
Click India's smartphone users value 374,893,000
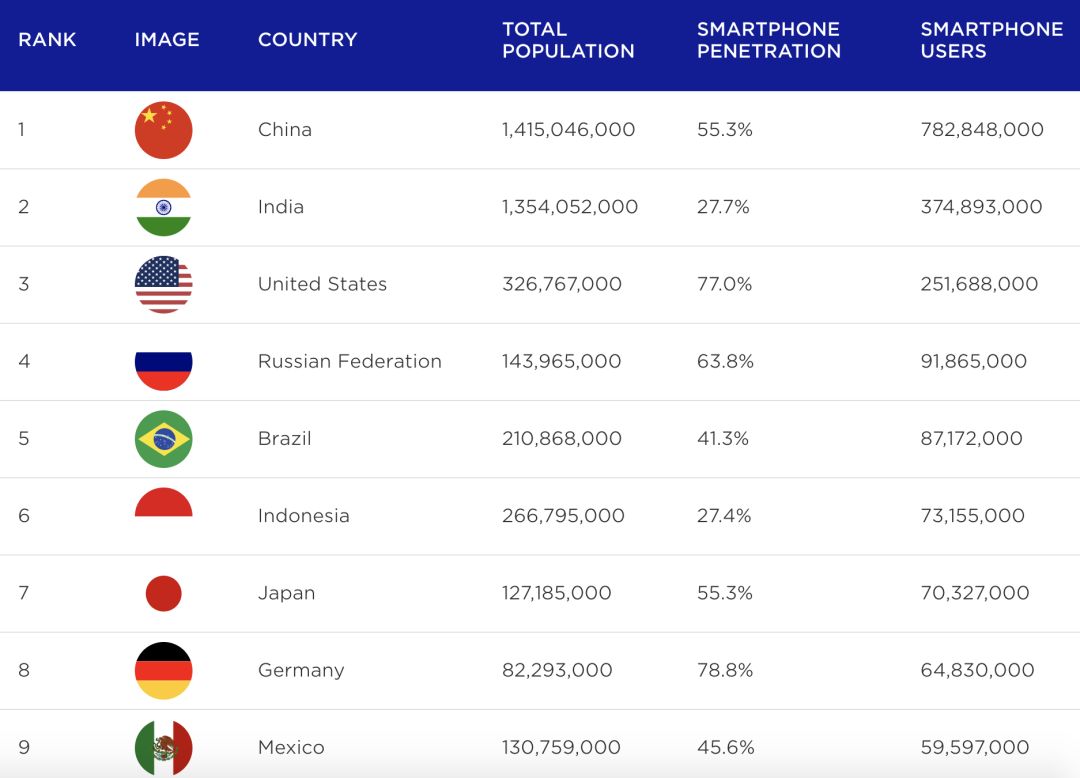point(981,207)
